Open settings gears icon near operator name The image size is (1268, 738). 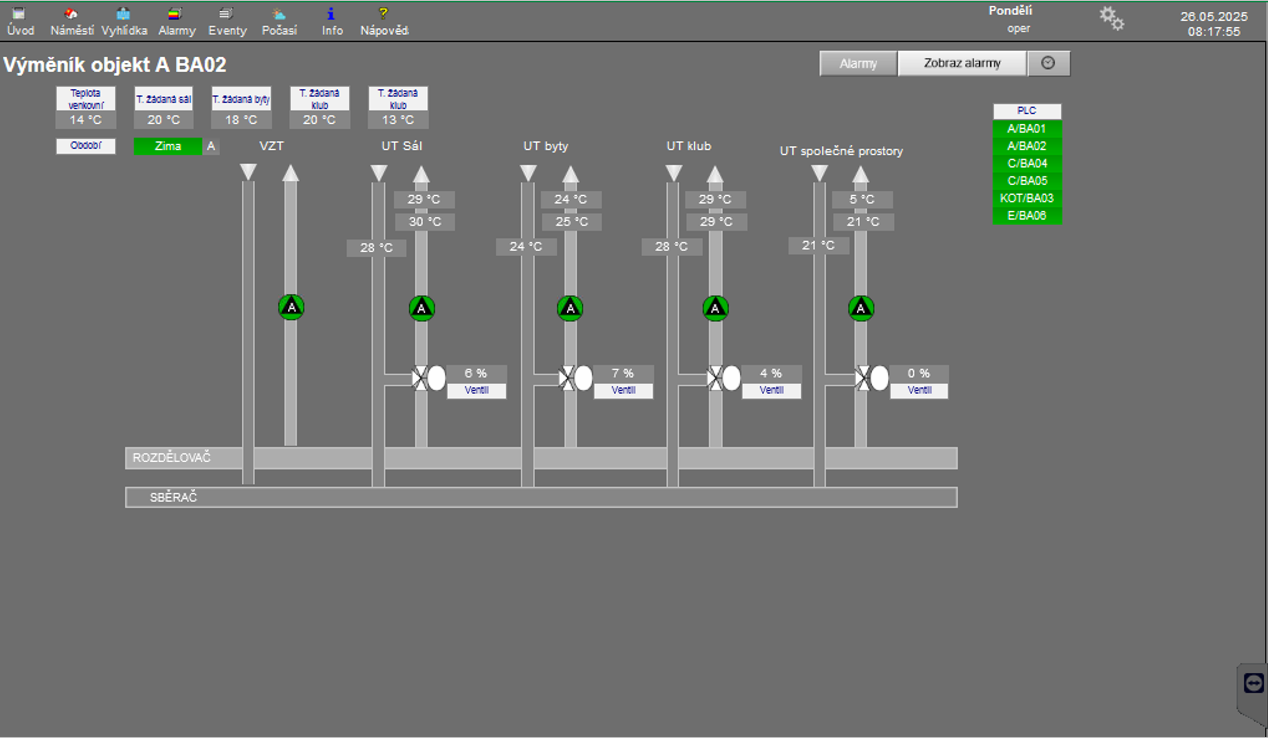[x=1111, y=18]
